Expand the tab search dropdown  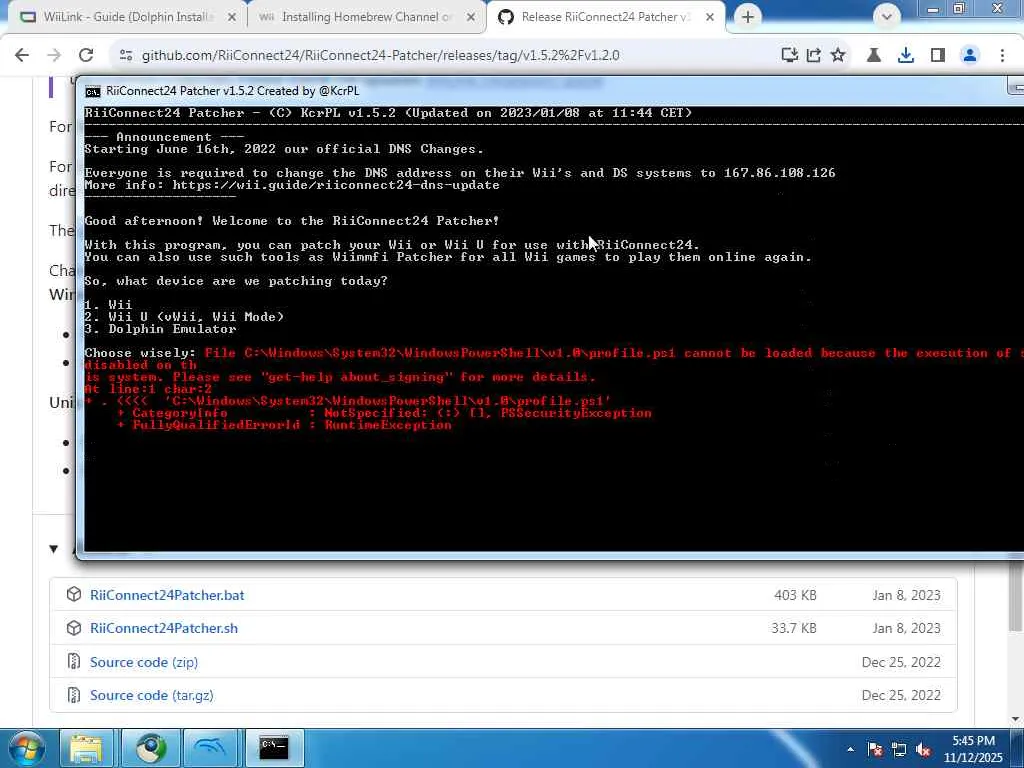pyautogui.click(x=886, y=17)
